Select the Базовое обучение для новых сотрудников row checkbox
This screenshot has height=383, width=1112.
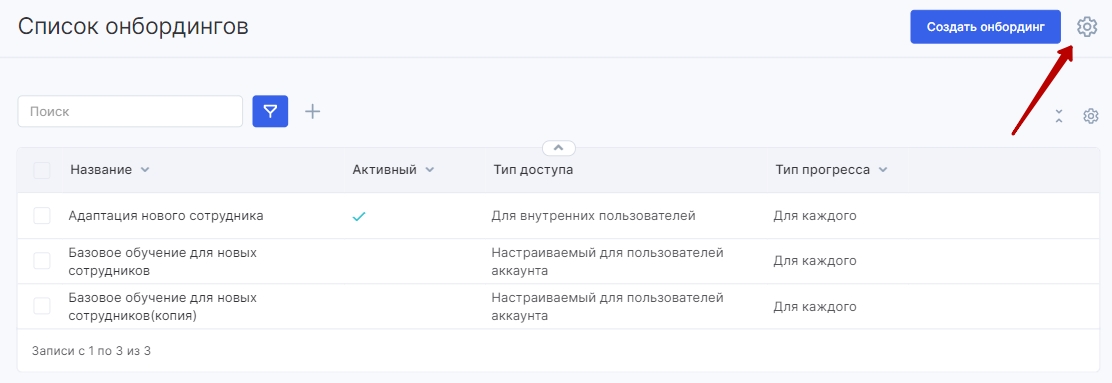(42, 261)
